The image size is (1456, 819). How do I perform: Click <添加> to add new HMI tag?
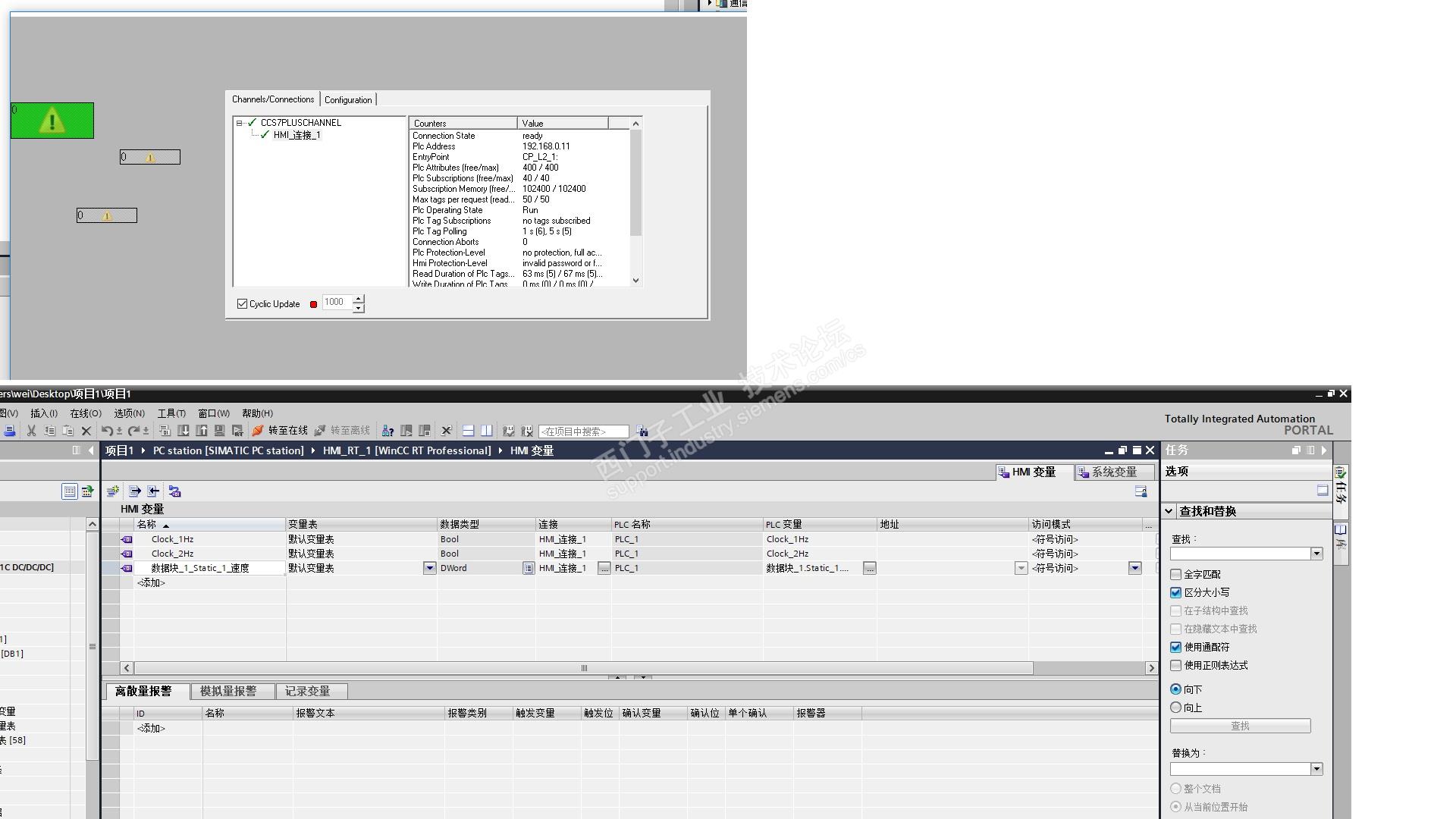152,583
